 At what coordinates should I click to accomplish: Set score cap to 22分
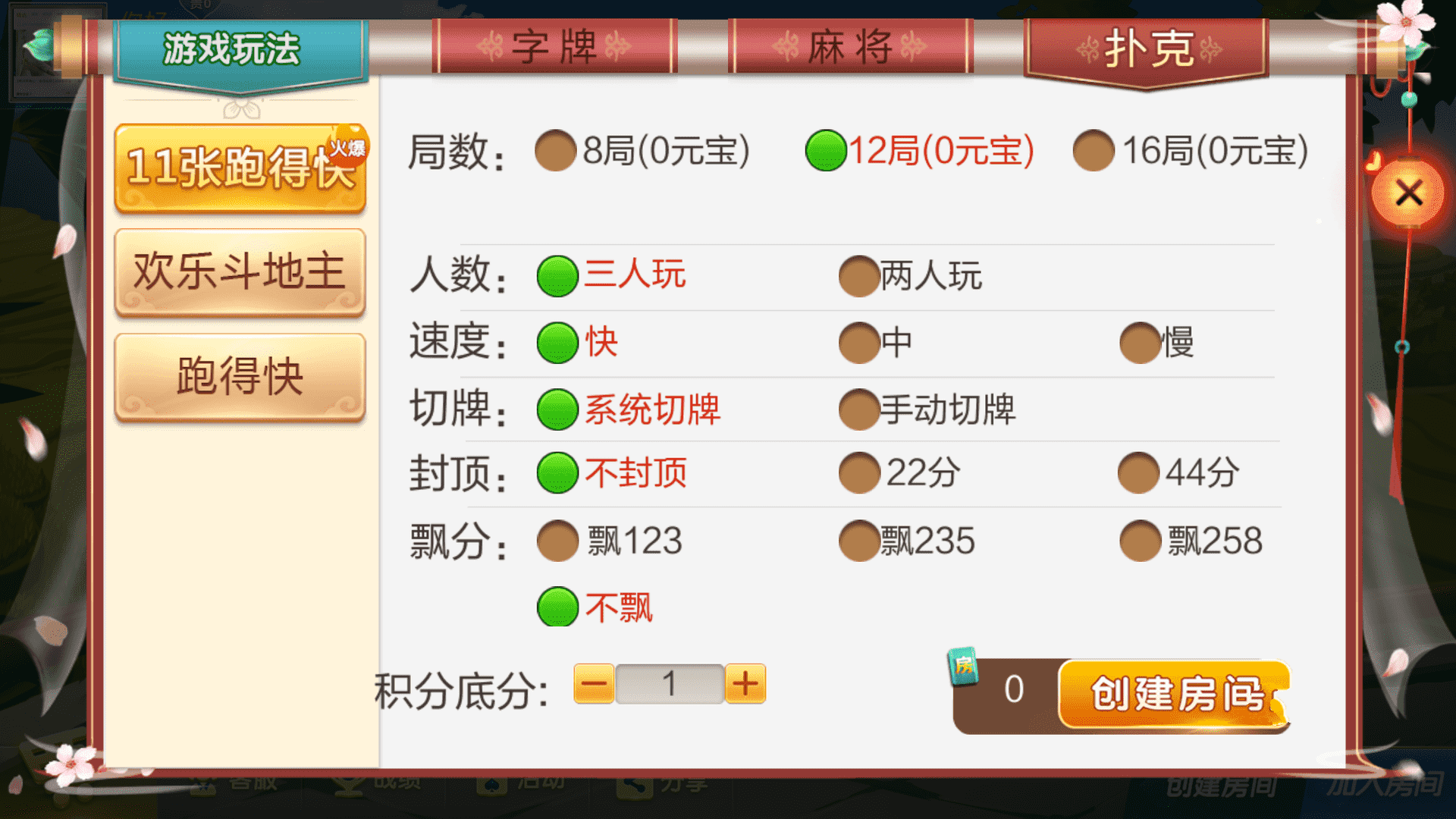point(899,473)
